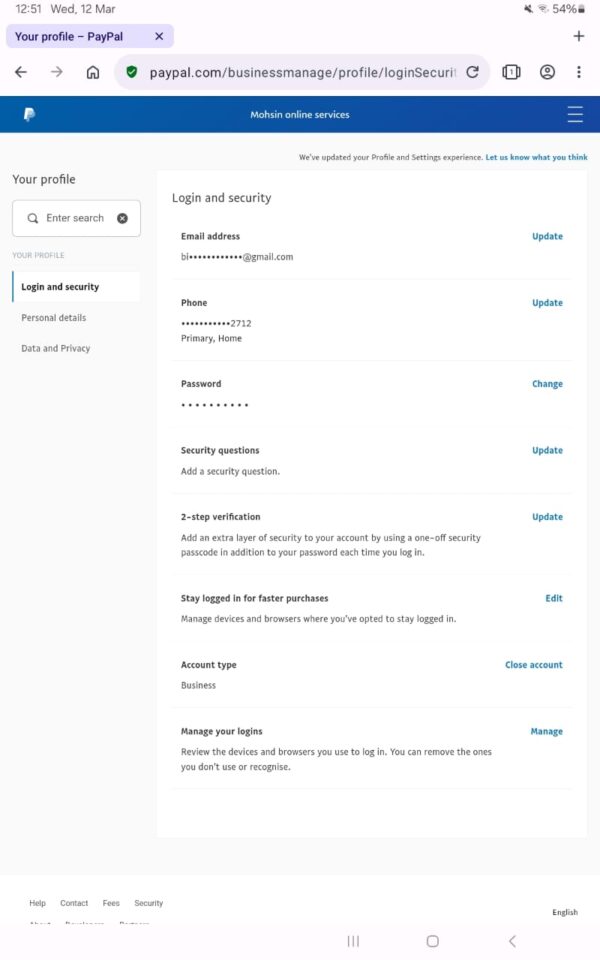Update the email address
The height and width of the screenshot is (960, 600).
click(x=547, y=237)
